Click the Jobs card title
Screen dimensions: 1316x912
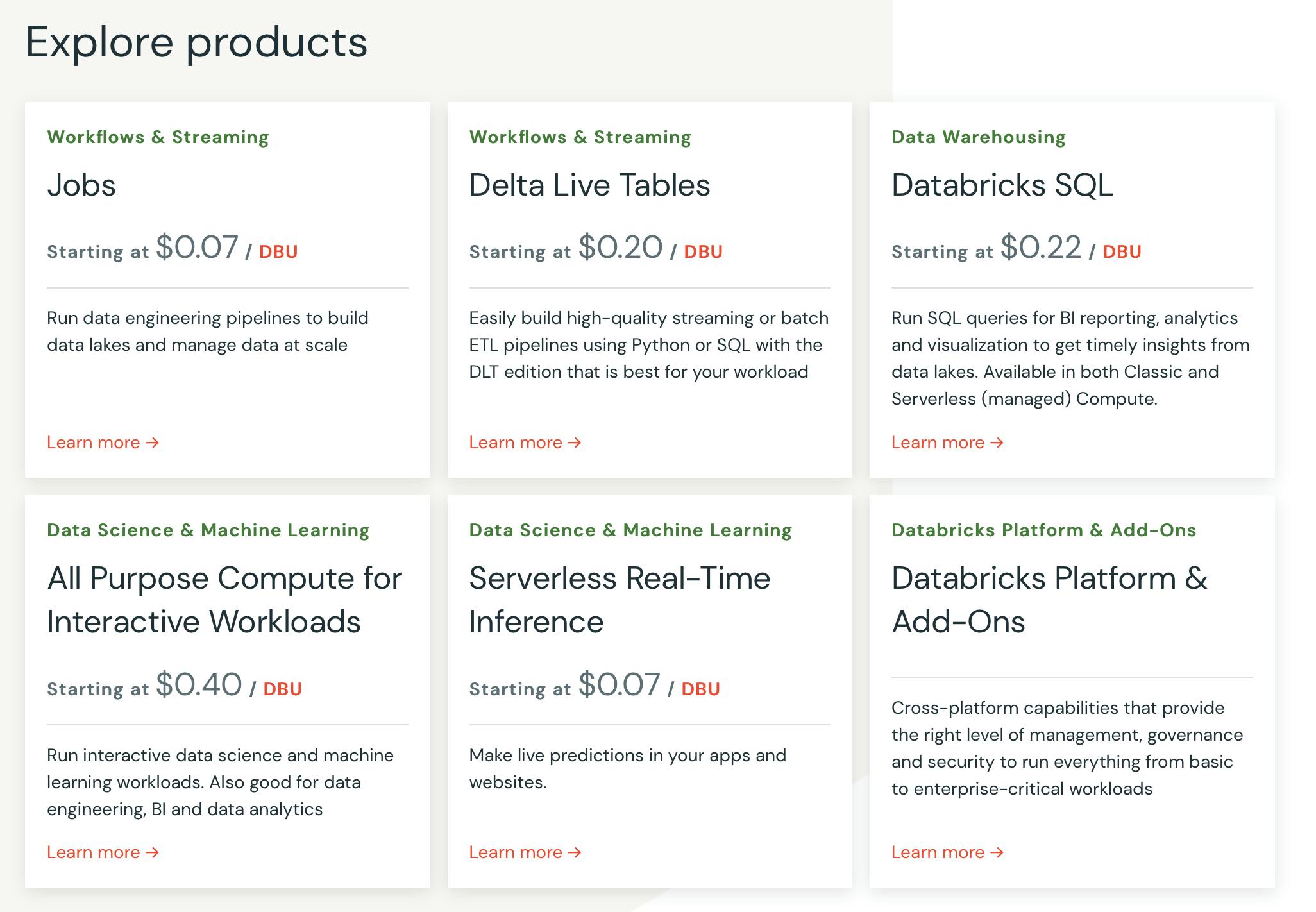81,185
